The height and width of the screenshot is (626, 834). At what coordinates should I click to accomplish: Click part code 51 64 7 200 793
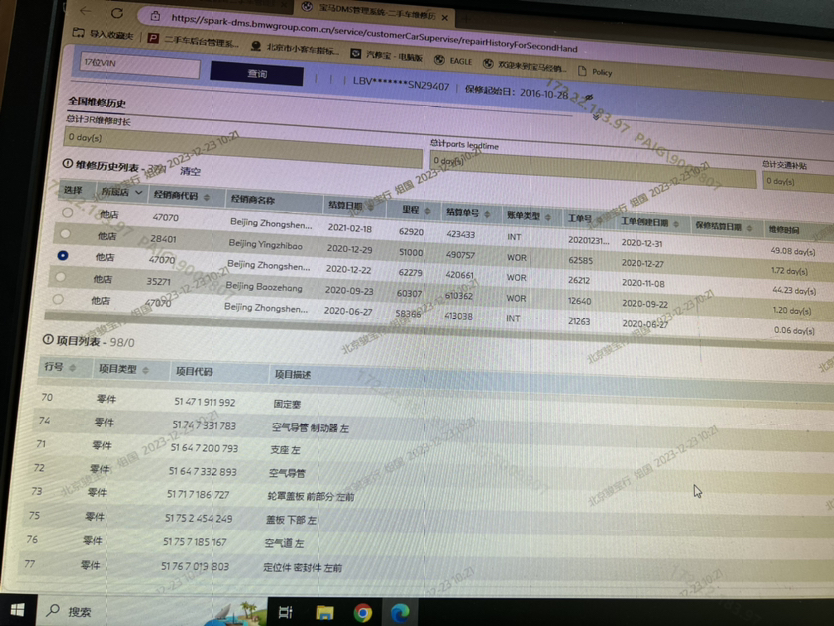pyautogui.click(x=204, y=448)
